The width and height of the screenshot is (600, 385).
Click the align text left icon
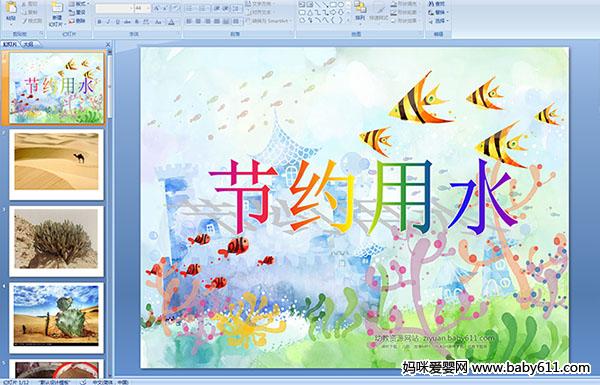point(189,21)
